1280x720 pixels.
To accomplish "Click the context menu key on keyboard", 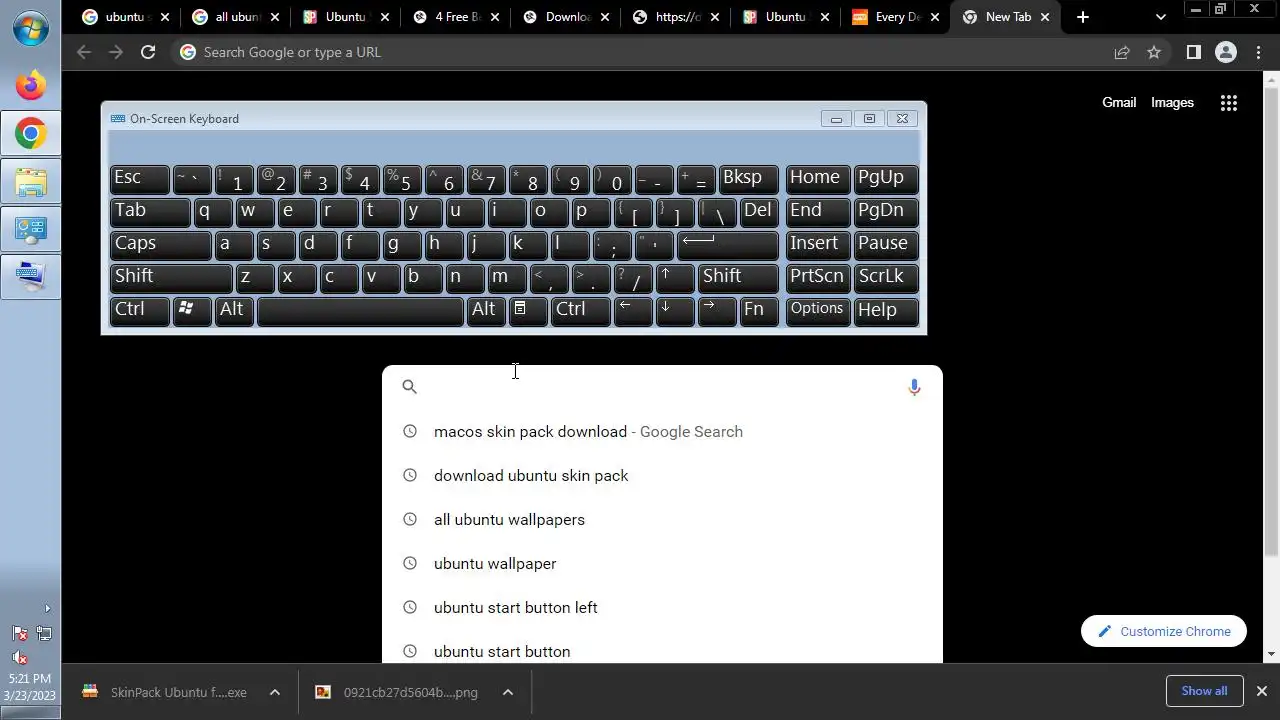I will click(x=526, y=311).
